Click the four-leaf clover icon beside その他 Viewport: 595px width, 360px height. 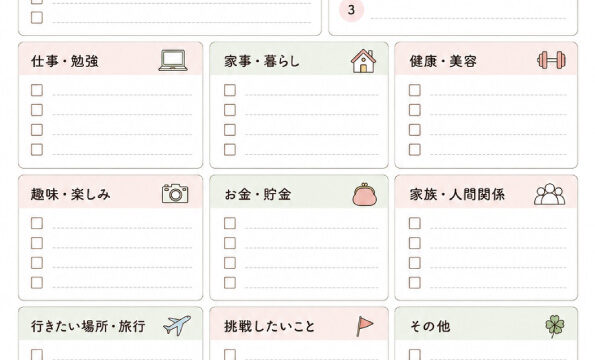[x=555, y=326]
